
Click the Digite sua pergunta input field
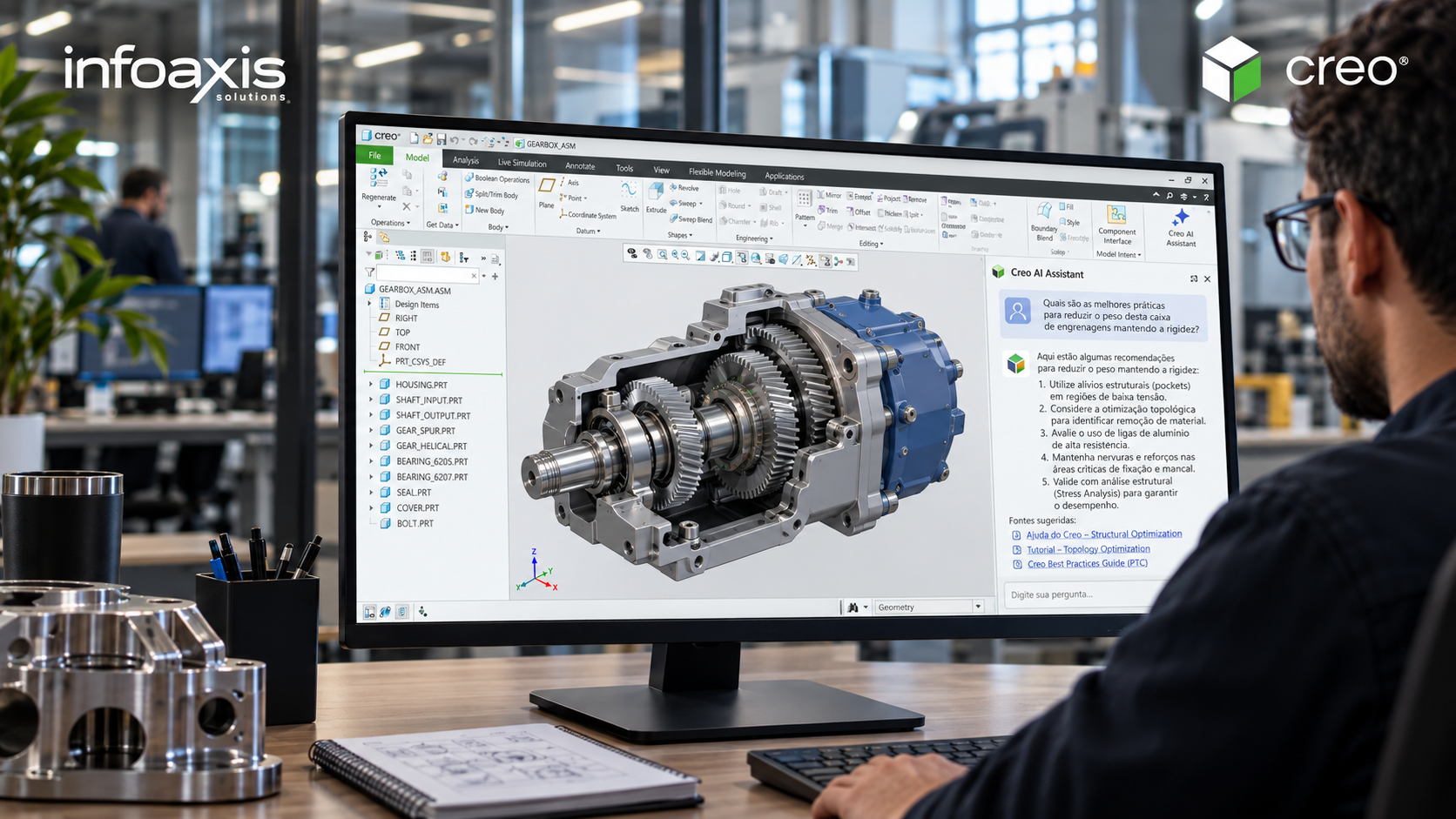pos(1080,594)
